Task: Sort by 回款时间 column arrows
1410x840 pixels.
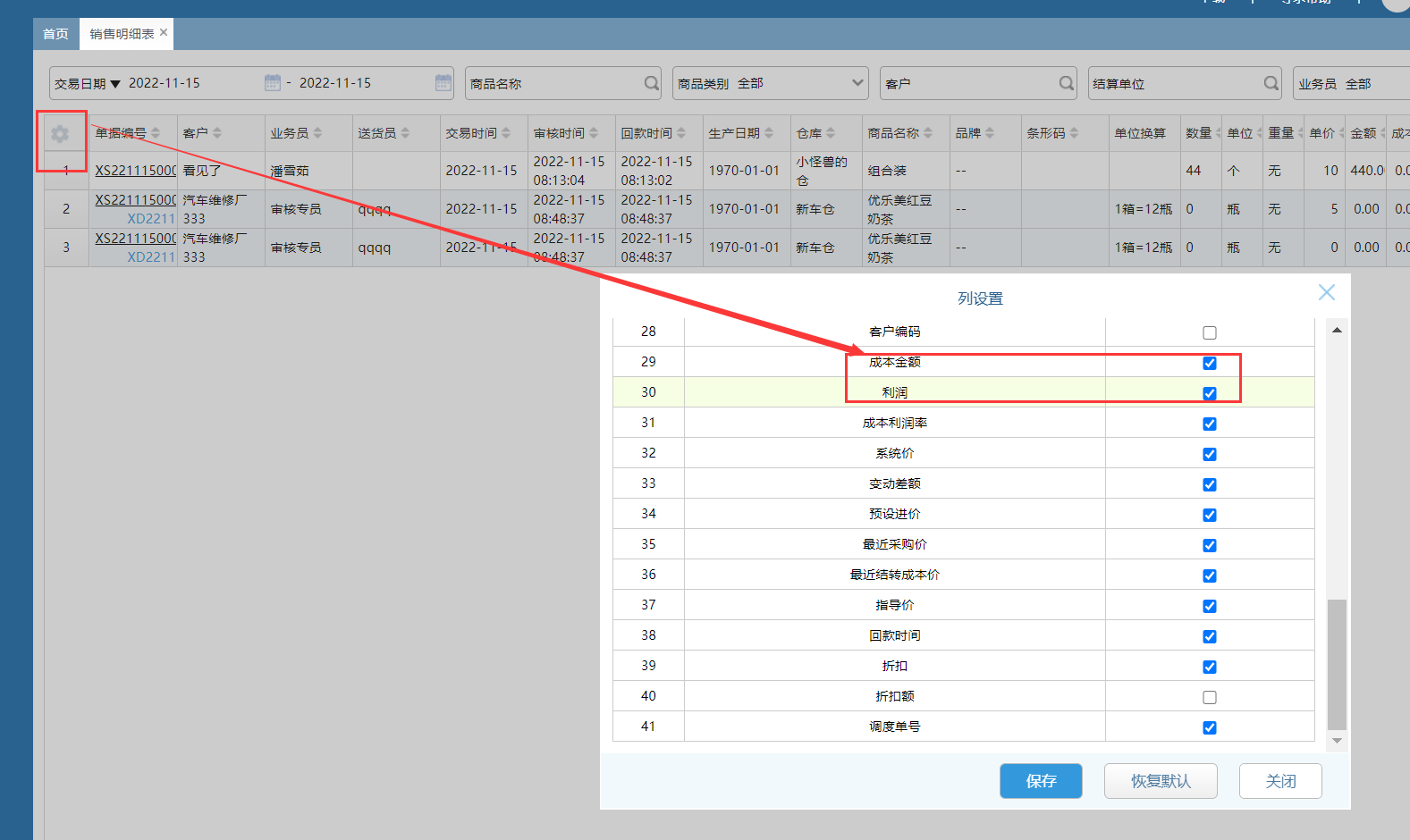Action: [x=681, y=133]
